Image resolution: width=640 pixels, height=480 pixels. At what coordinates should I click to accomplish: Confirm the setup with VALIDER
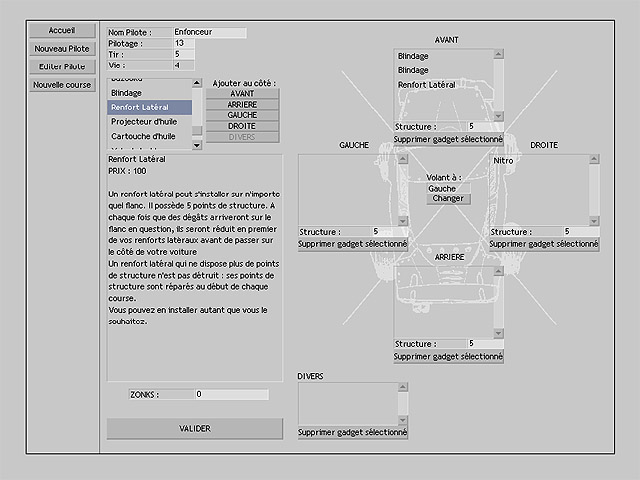tap(195, 428)
